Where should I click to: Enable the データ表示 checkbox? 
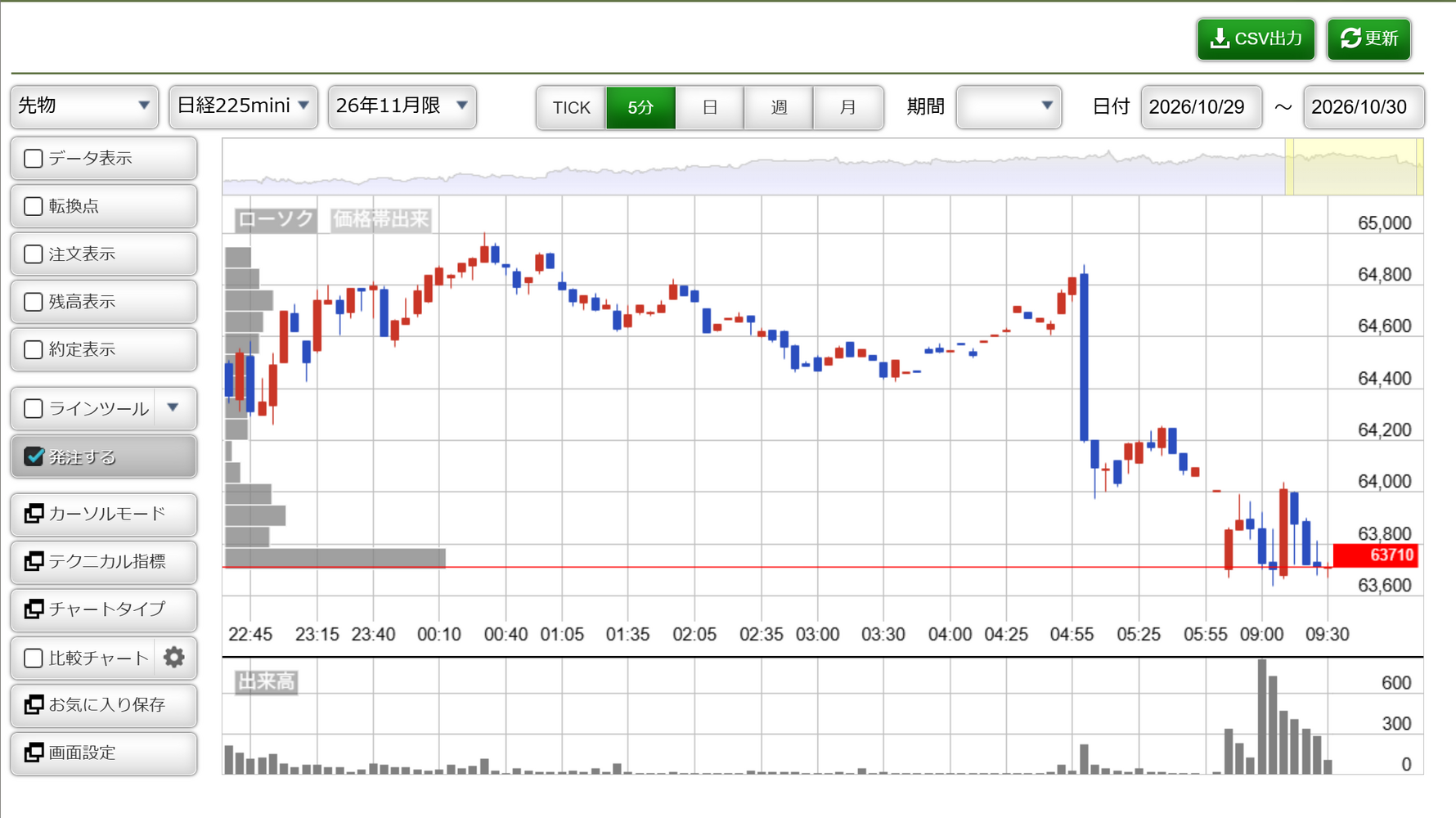click(x=34, y=159)
